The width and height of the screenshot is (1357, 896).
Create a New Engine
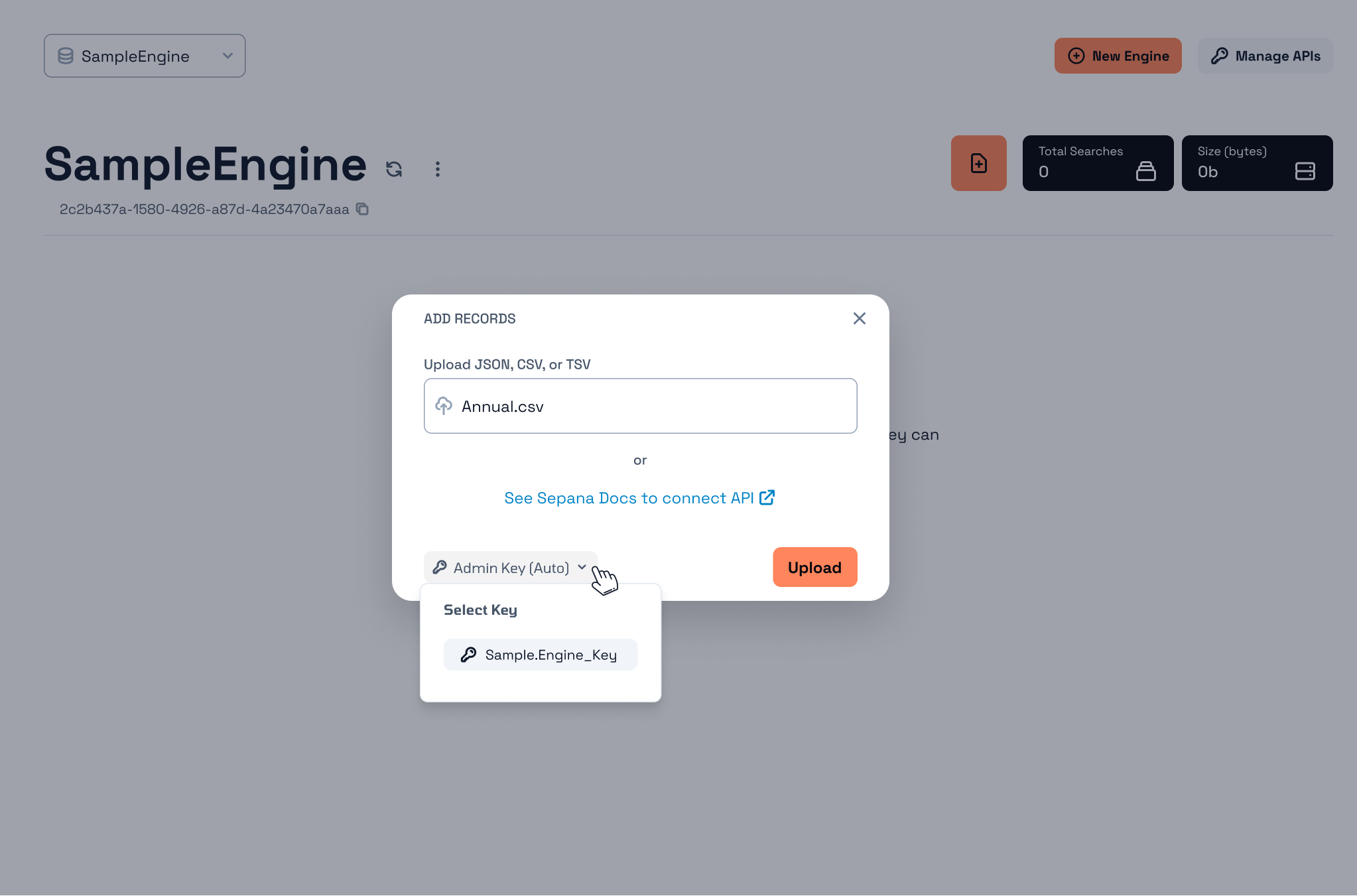click(x=1118, y=56)
